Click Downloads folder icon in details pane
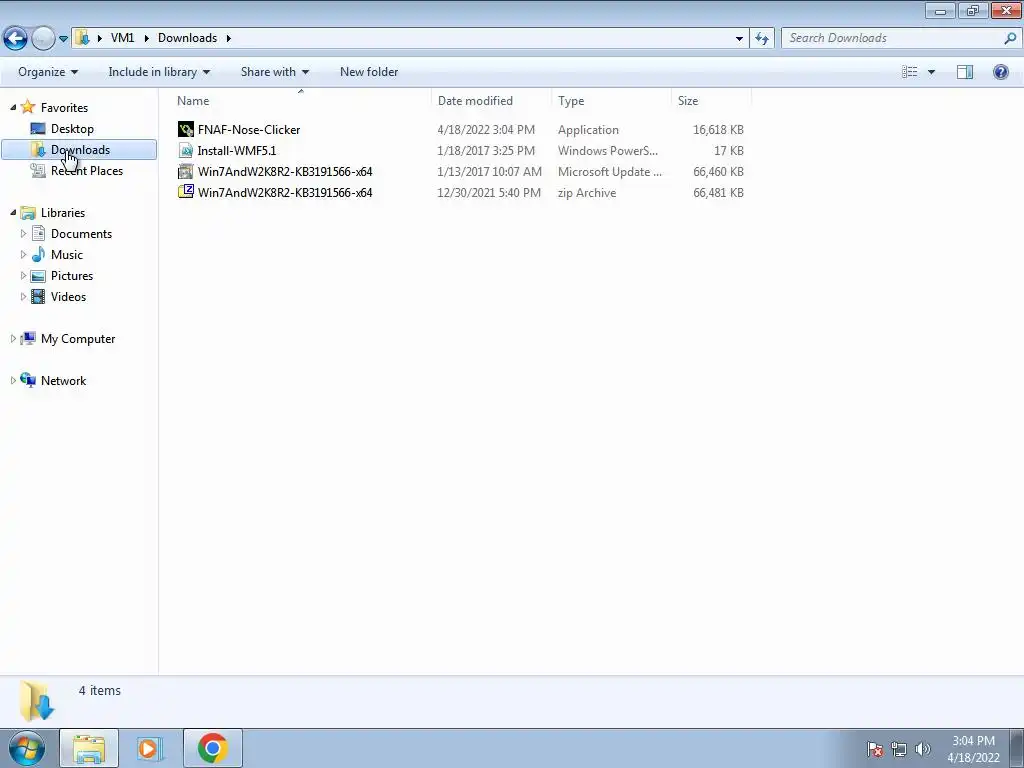Viewport: 1024px width, 768px height. (37, 701)
